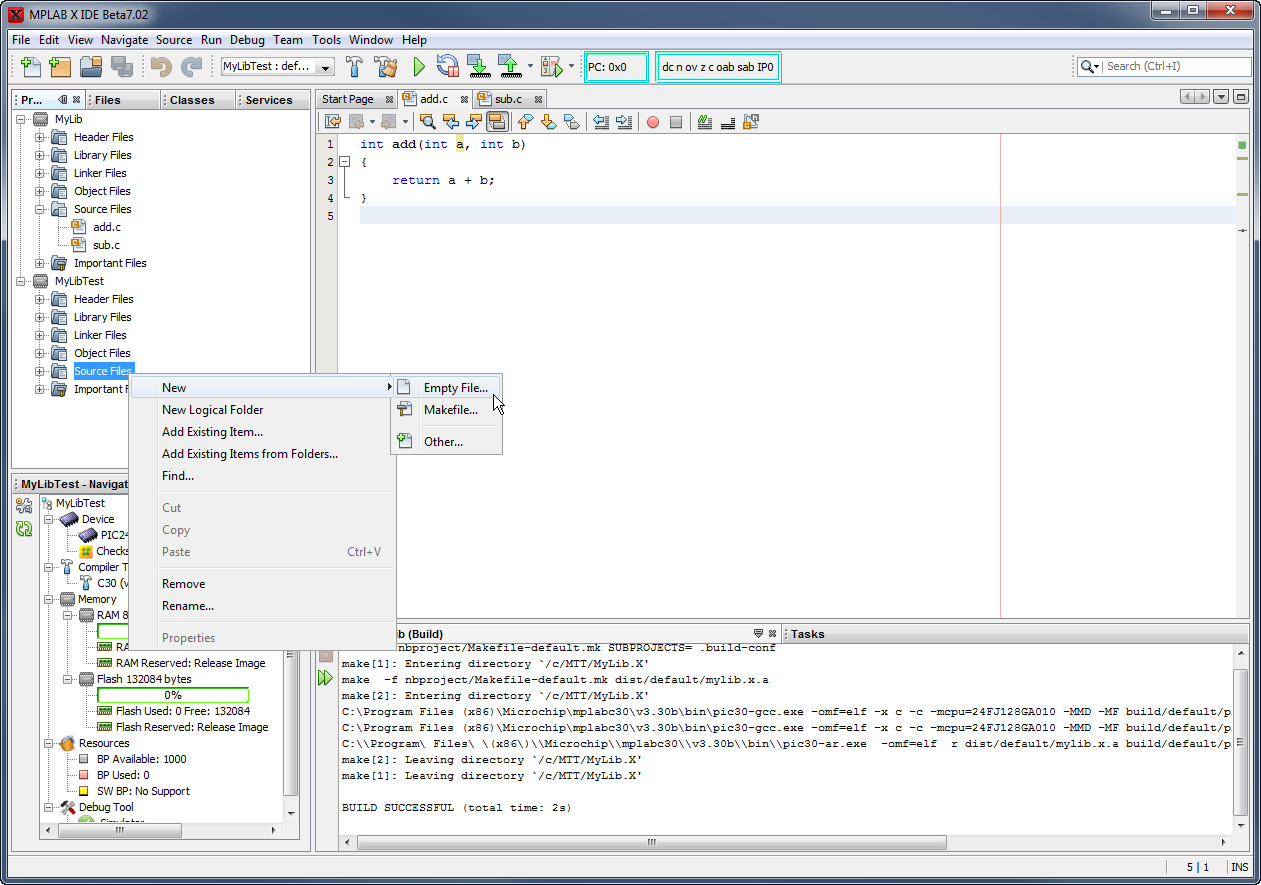
Task: Open the project configuration dropdown
Action: 326,68
